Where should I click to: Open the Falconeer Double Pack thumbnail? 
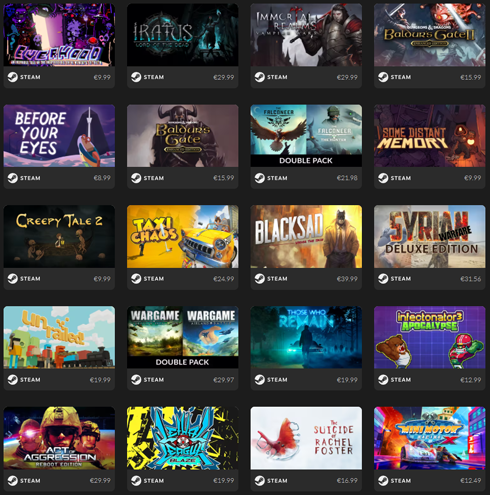coord(306,136)
